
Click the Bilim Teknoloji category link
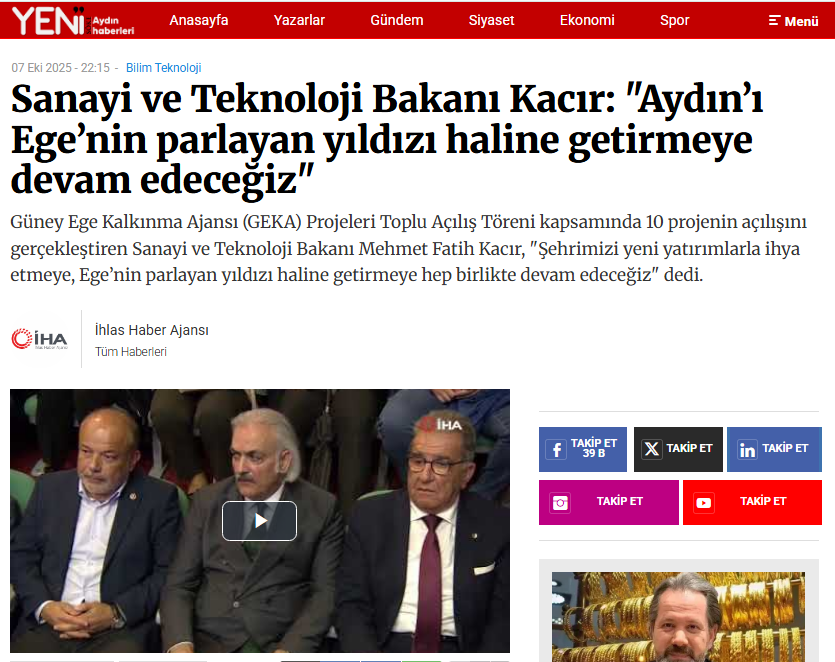tap(163, 68)
